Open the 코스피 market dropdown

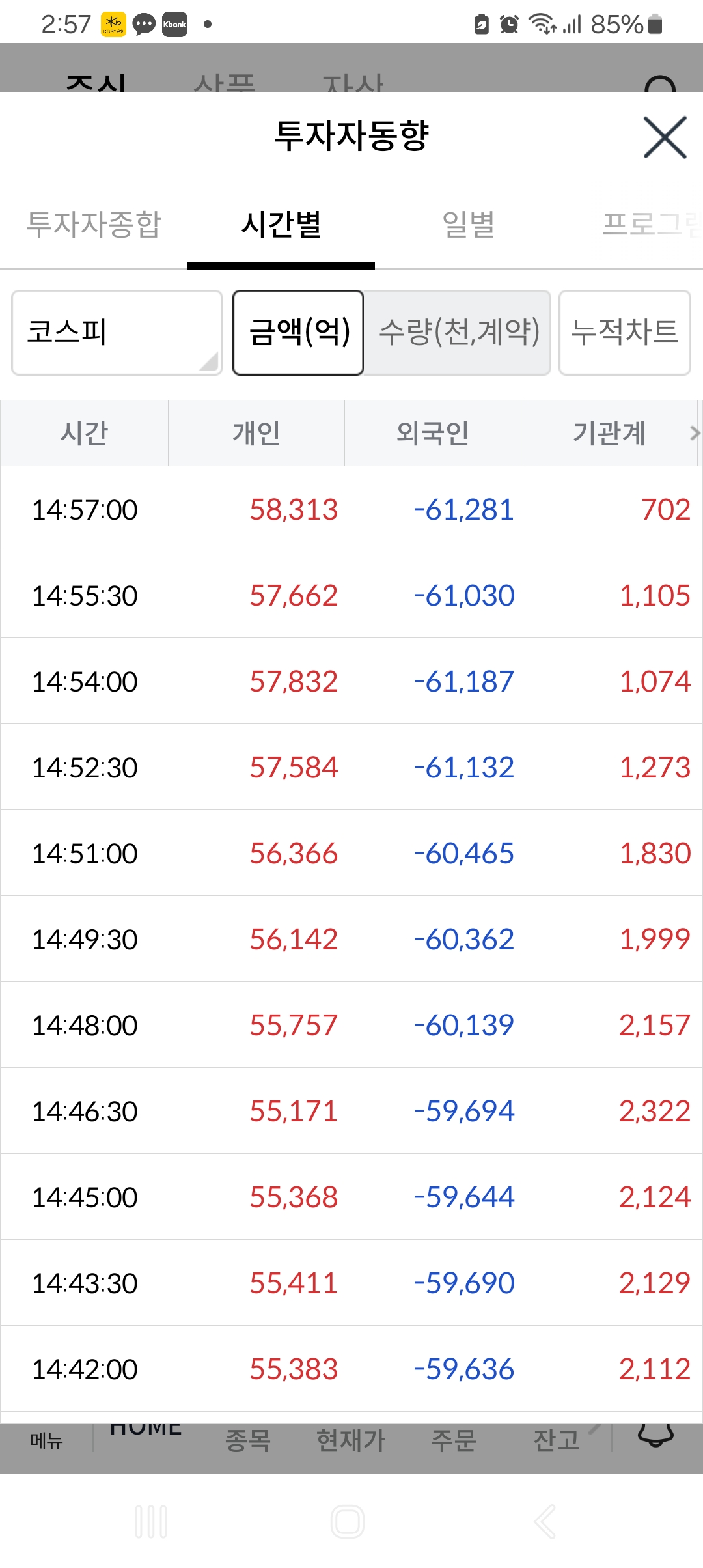tap(117, 333)
